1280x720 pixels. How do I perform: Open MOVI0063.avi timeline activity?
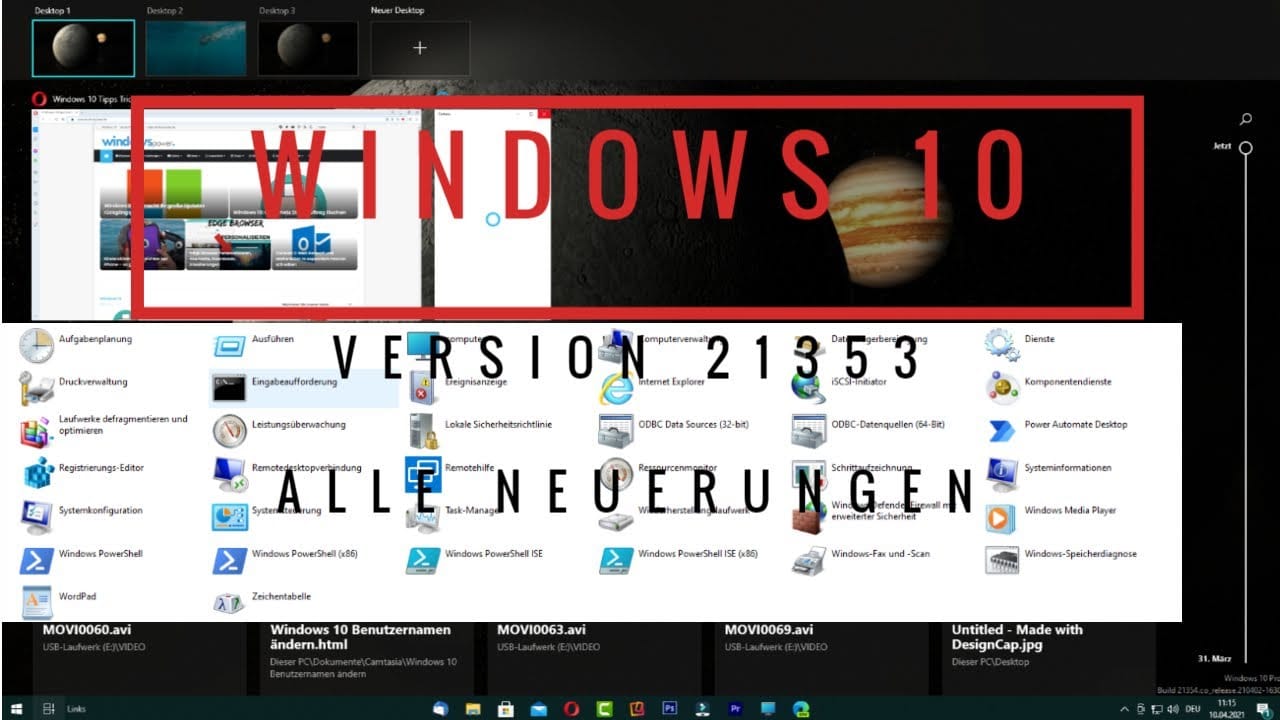coord(596,658)
